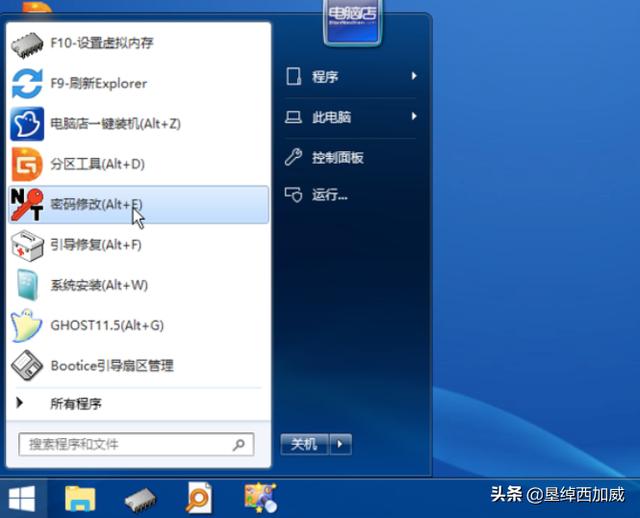The height and width of the screenshot is (518, 640).
Task: Click the magnifier search button in search box
Action: [239, 444]
